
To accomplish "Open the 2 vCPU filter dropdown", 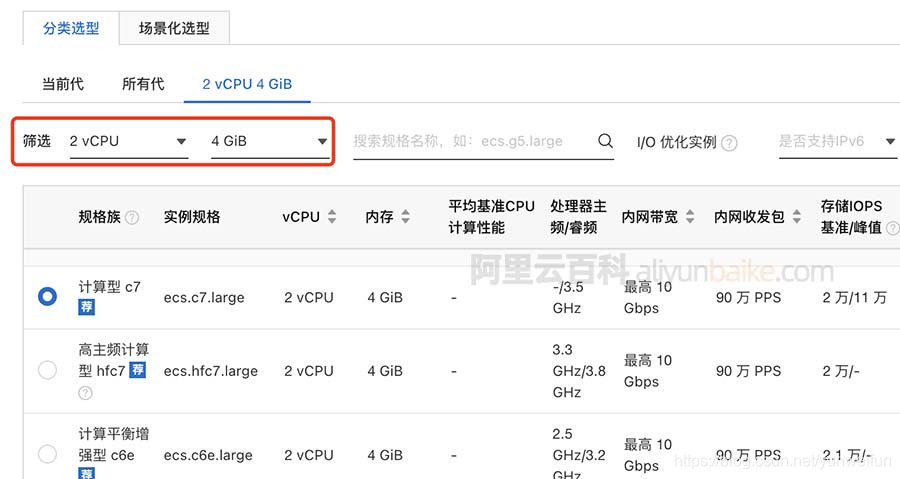I will point(129,142).
